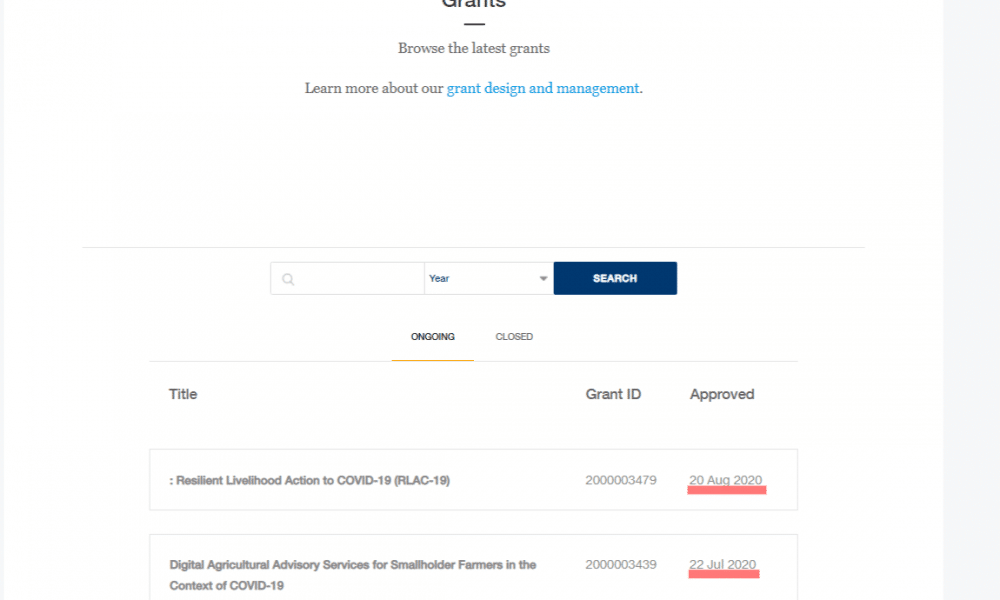
Task: Switch to the CLOSED tab
Action: (x=514, y=337)
